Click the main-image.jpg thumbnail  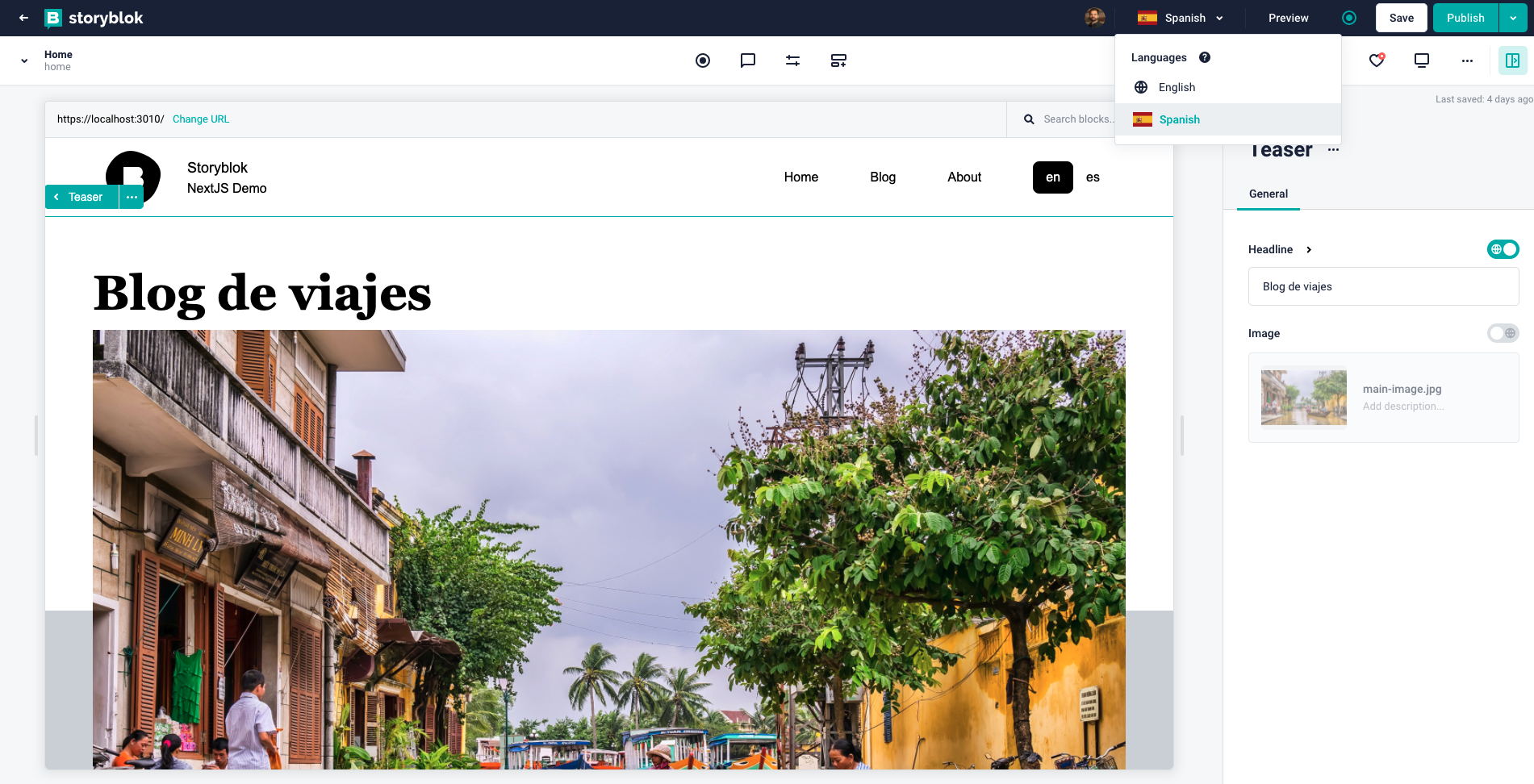[x=1304, y=398]
